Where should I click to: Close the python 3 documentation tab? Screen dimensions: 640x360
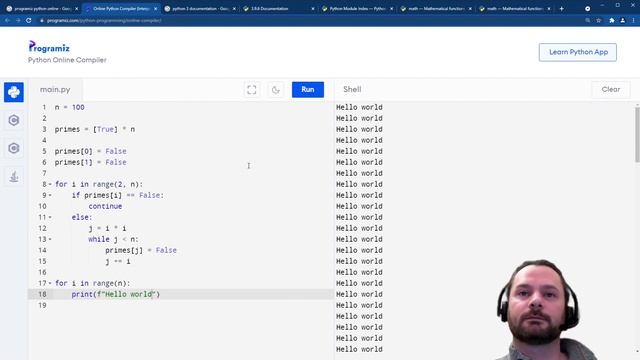[x=234, y=9]
